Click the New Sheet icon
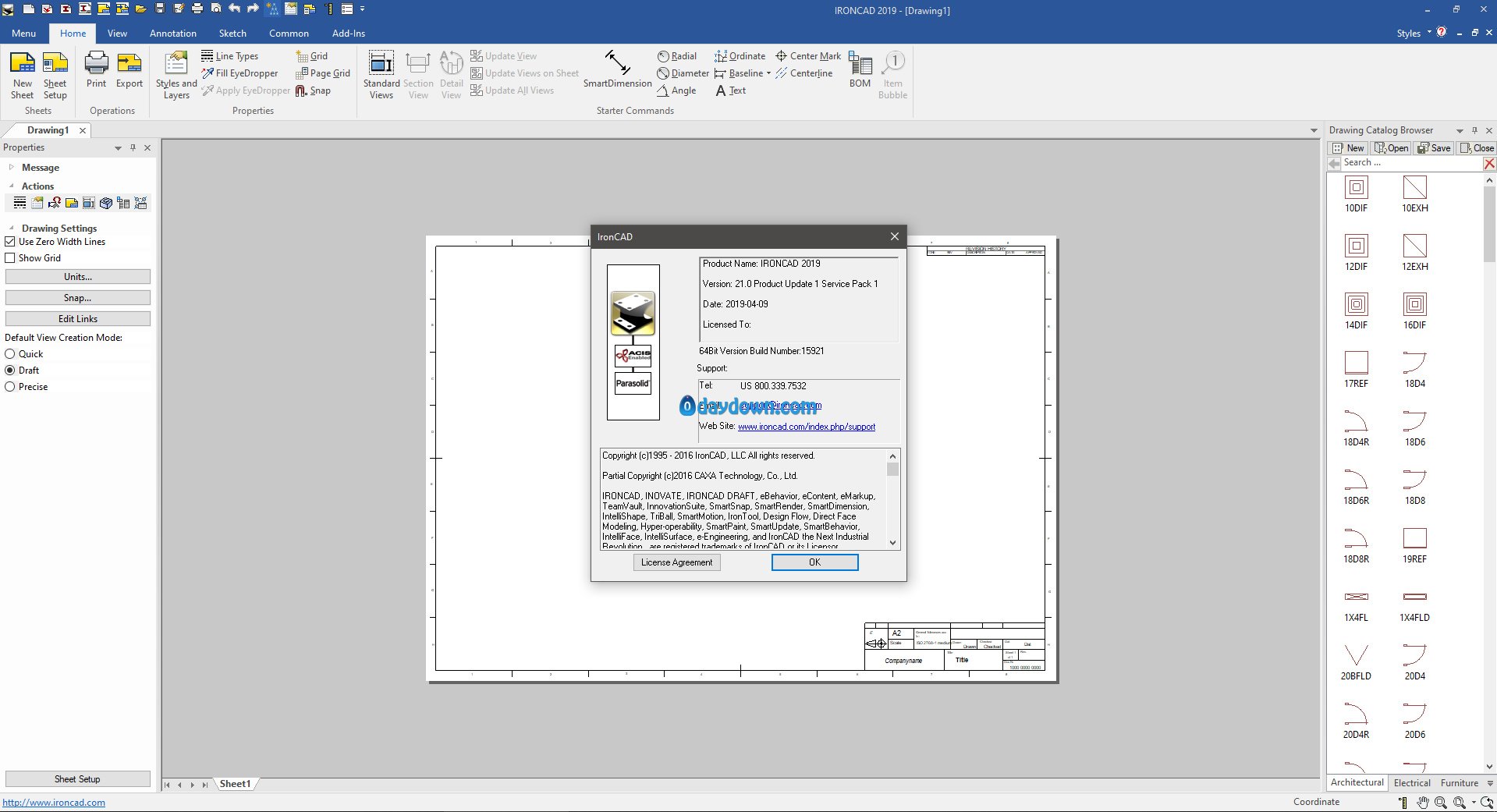This screenshot has width=1497, height=812. [22, 75]
